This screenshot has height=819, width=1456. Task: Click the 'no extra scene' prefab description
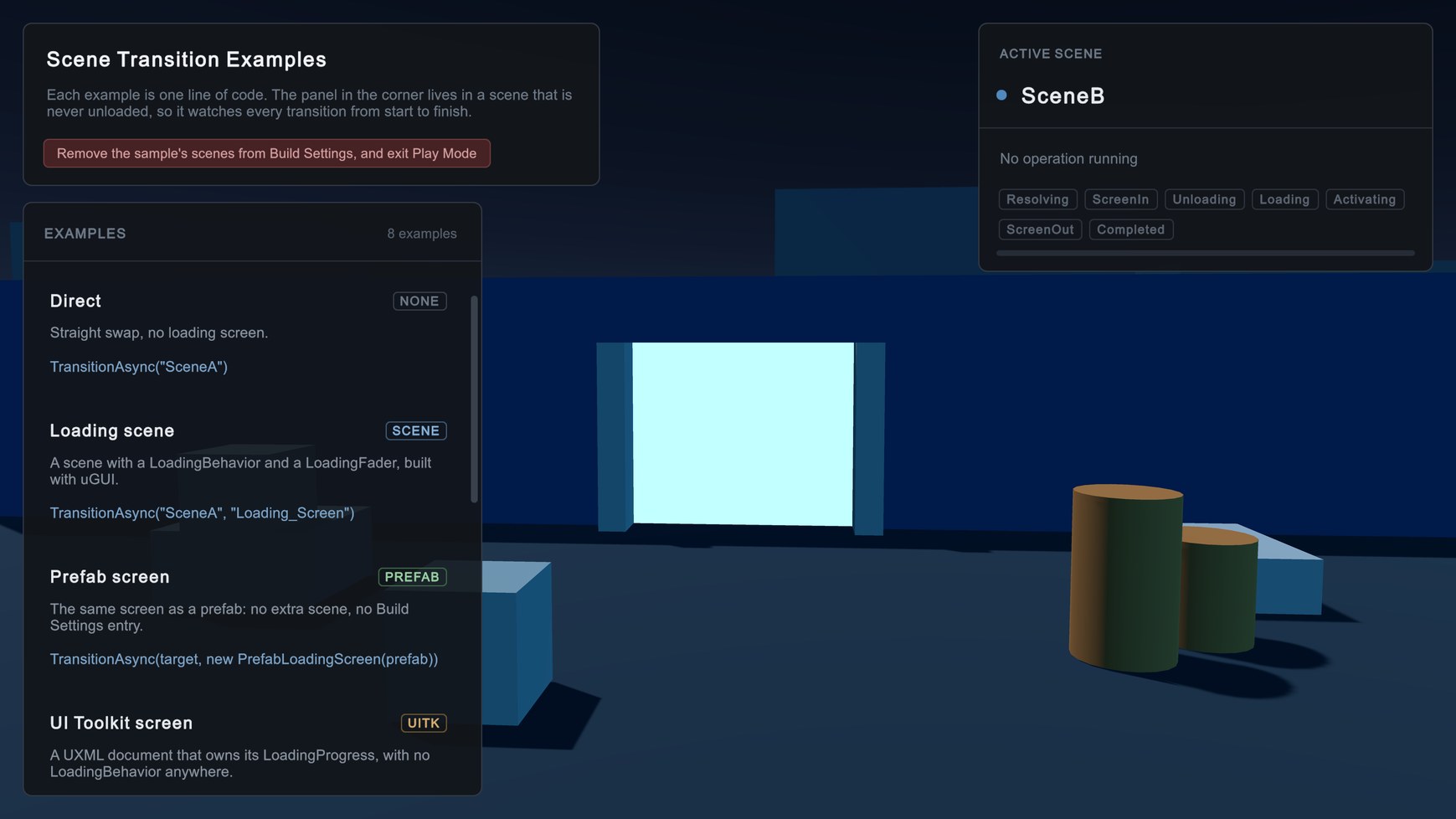pyautogui.click(x=229, y=617)
